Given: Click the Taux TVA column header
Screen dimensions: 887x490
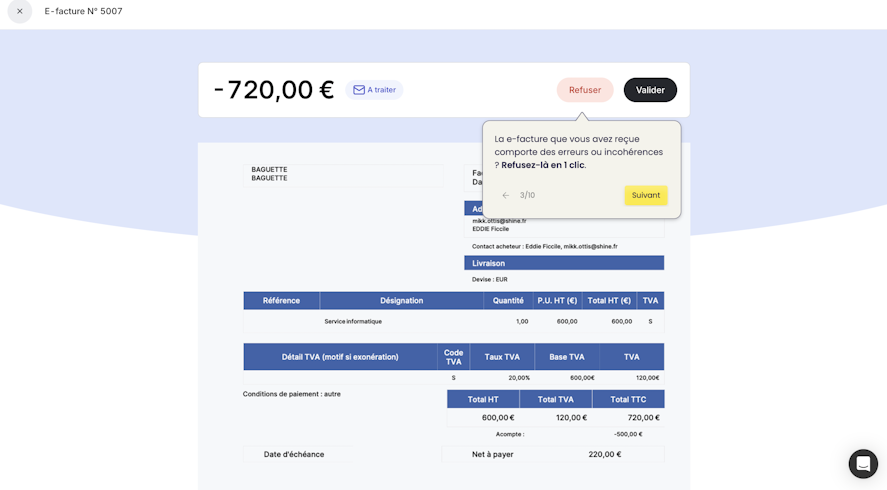Looking at the screenshot, I should 502,357.
